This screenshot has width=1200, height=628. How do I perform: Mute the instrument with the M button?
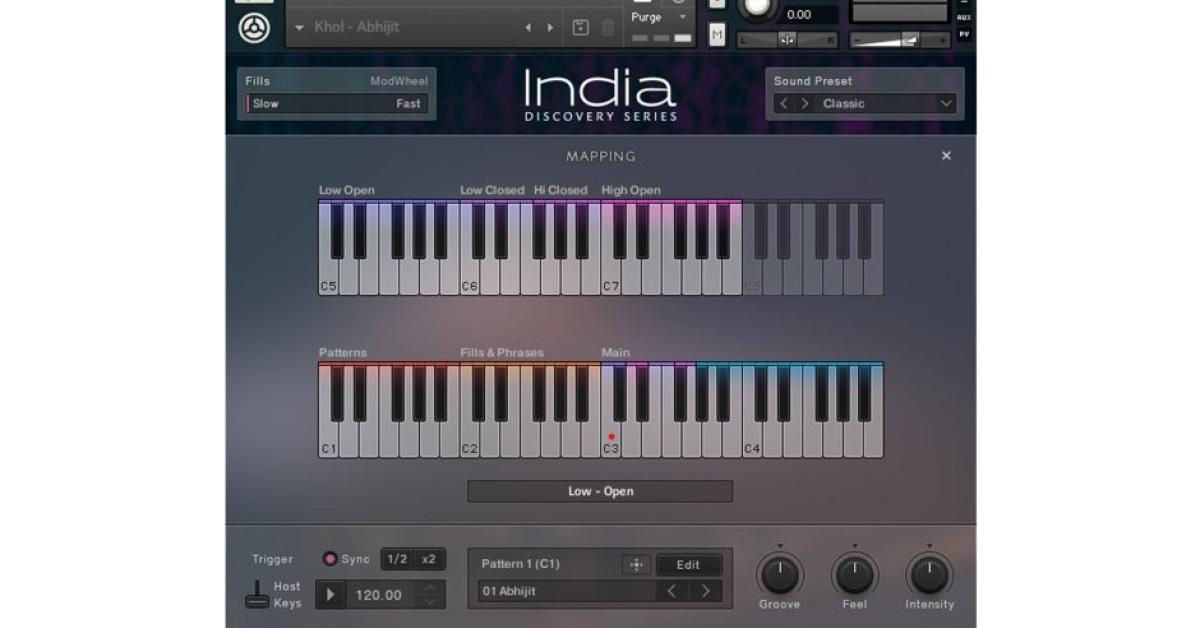click(716, 33)
